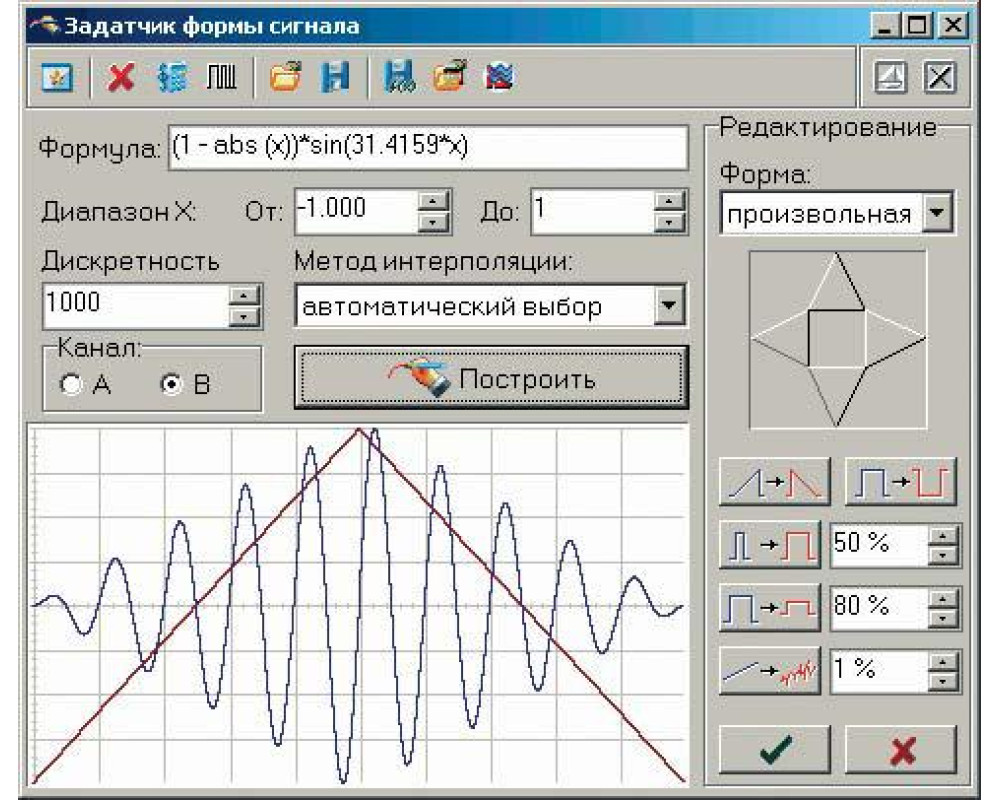Click inside the Формула input field
Screen dimensions: 1000x800
tap(428, 148)
